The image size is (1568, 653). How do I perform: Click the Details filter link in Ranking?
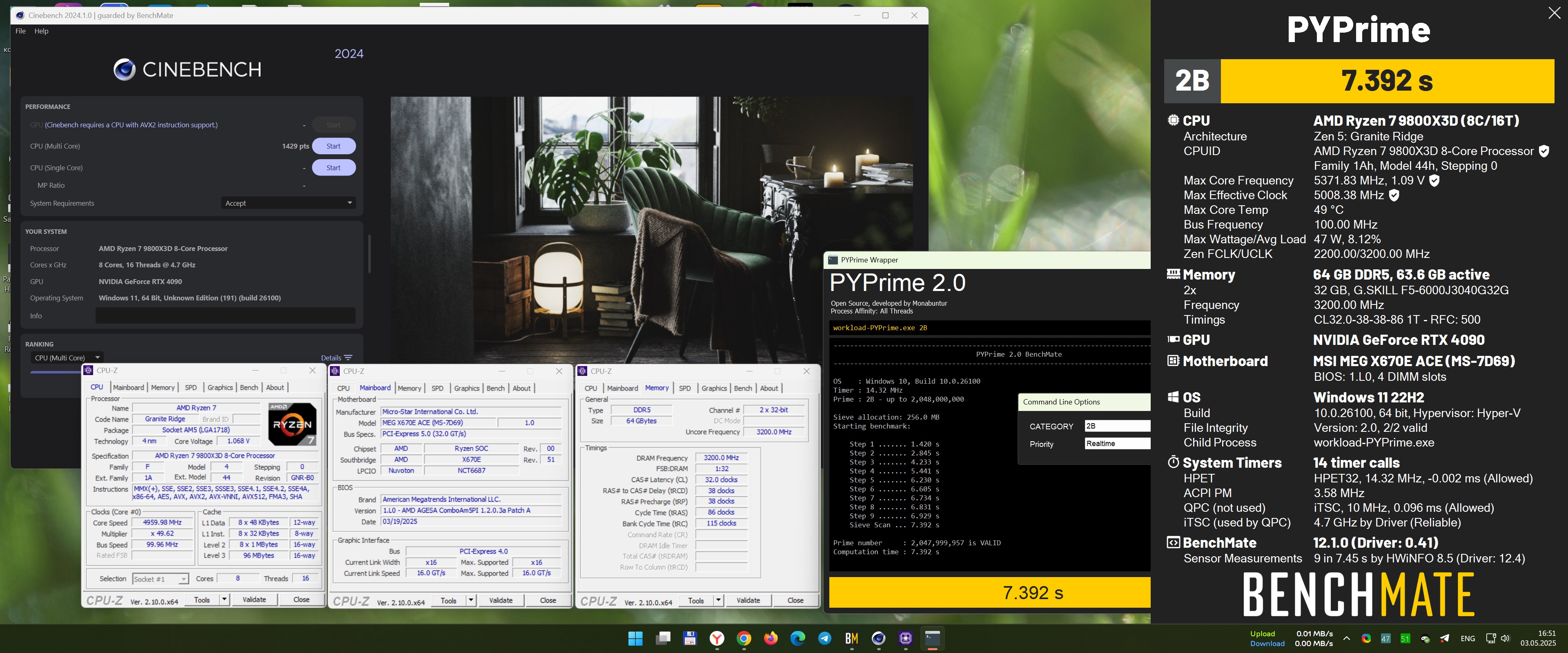(x=336, y=358)
